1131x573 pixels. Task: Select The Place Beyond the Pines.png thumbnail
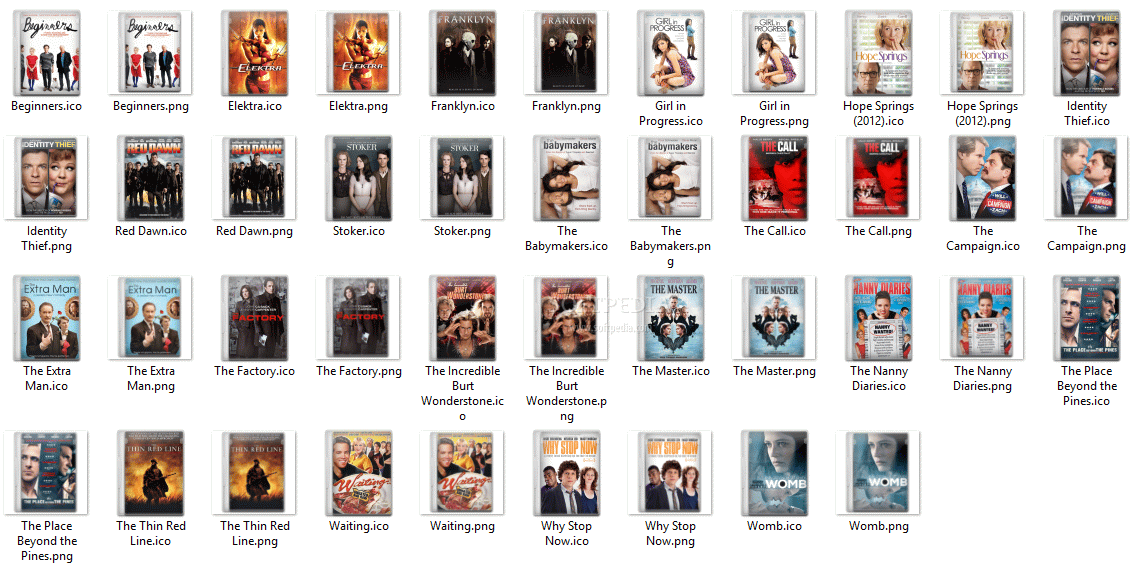[46, 473]
